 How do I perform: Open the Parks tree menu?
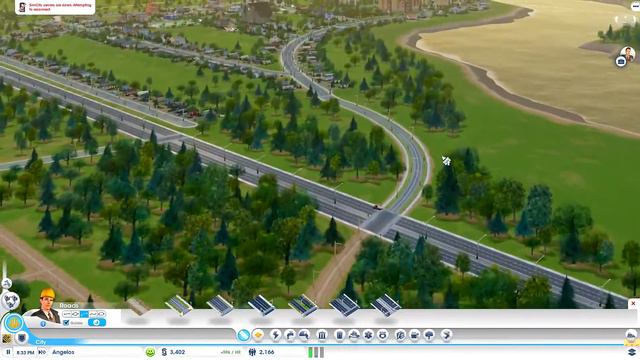pos(429,335)
